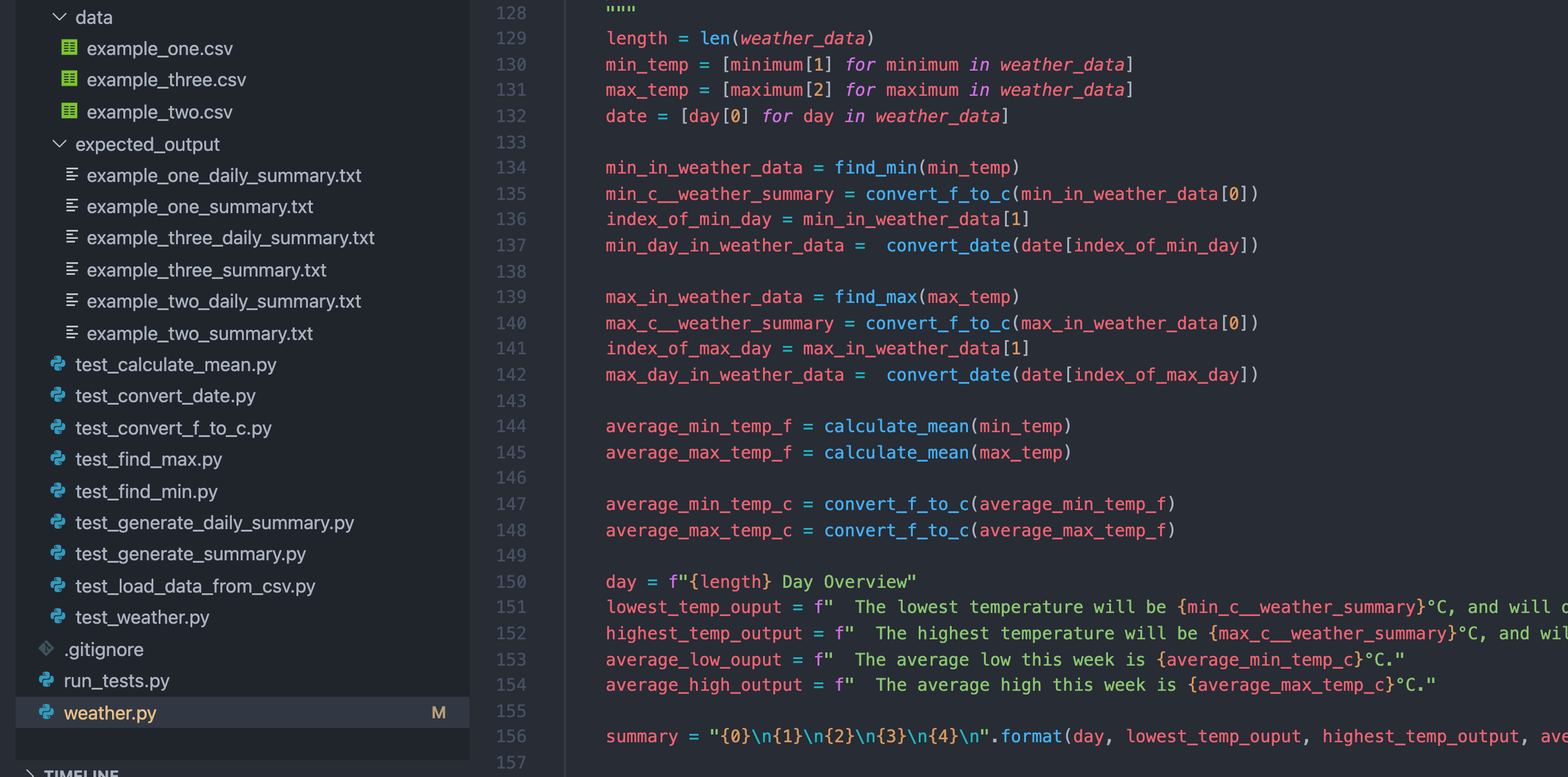
Task: Select example_two.csv in the explorer
Action: tap(159, 112)
